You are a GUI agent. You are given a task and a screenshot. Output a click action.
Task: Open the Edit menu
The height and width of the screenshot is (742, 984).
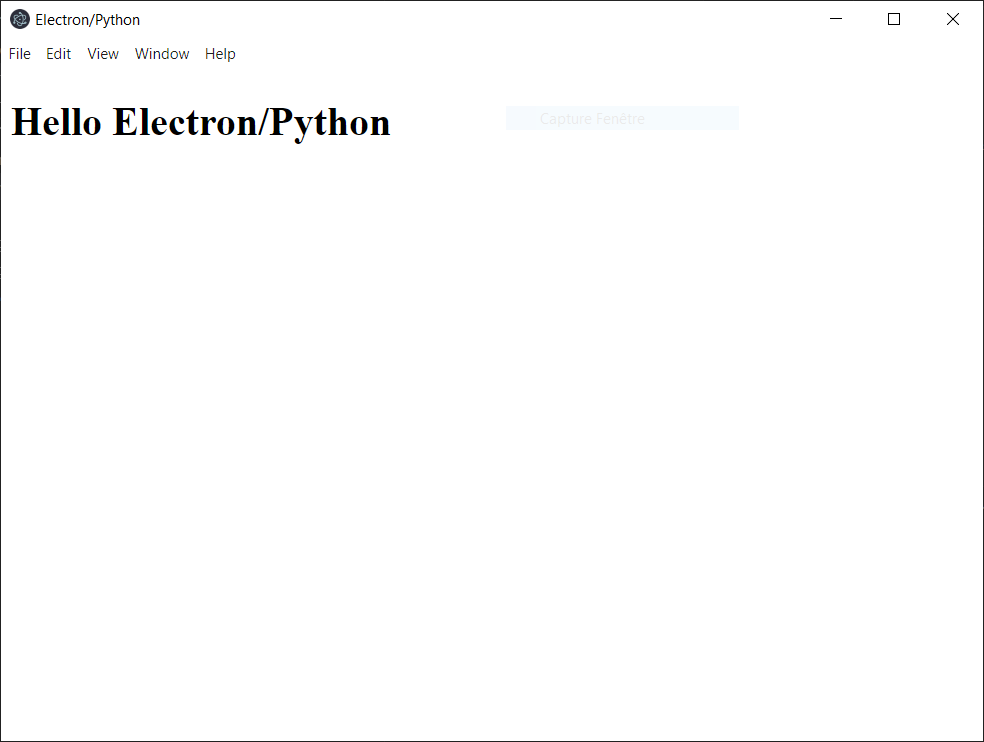point(58,54)
